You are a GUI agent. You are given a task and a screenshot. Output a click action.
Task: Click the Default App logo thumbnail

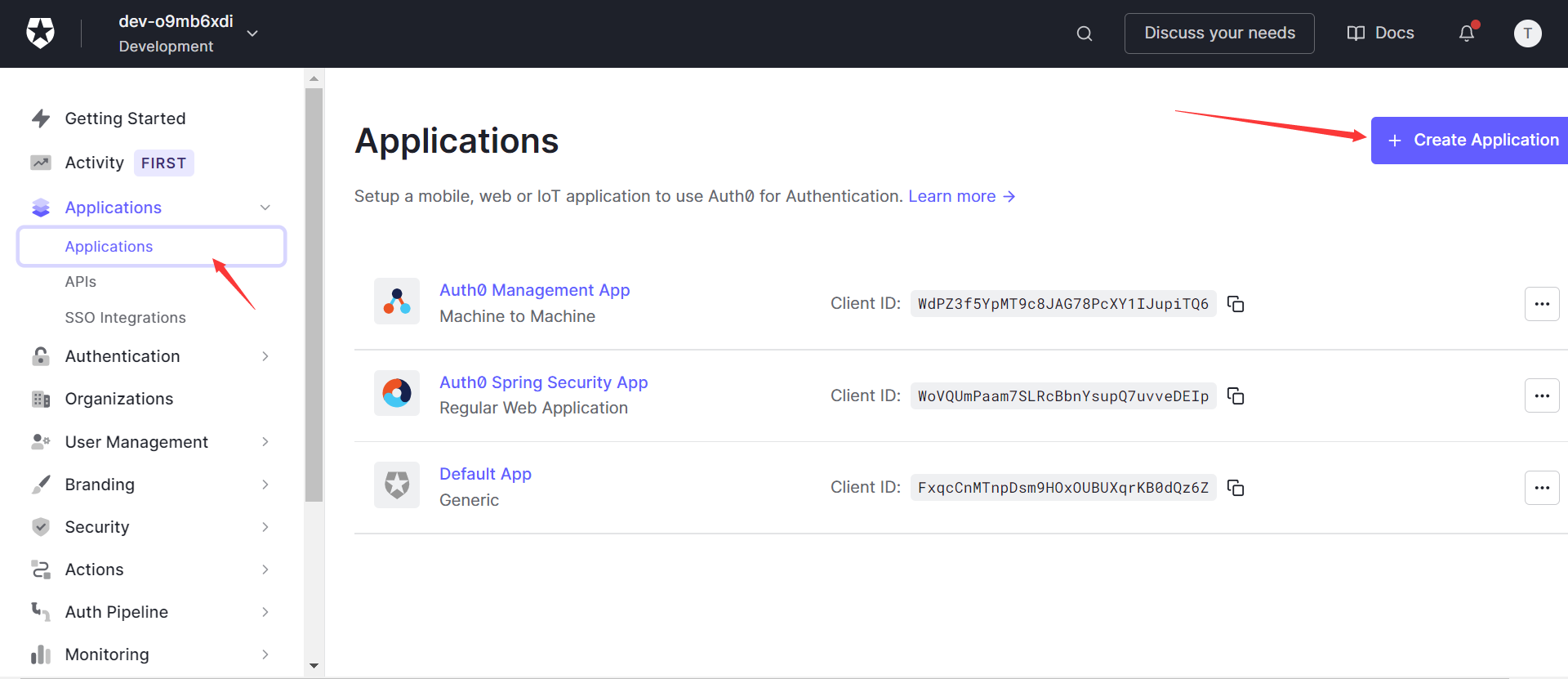pyautogui.click(x=397, y=485)
